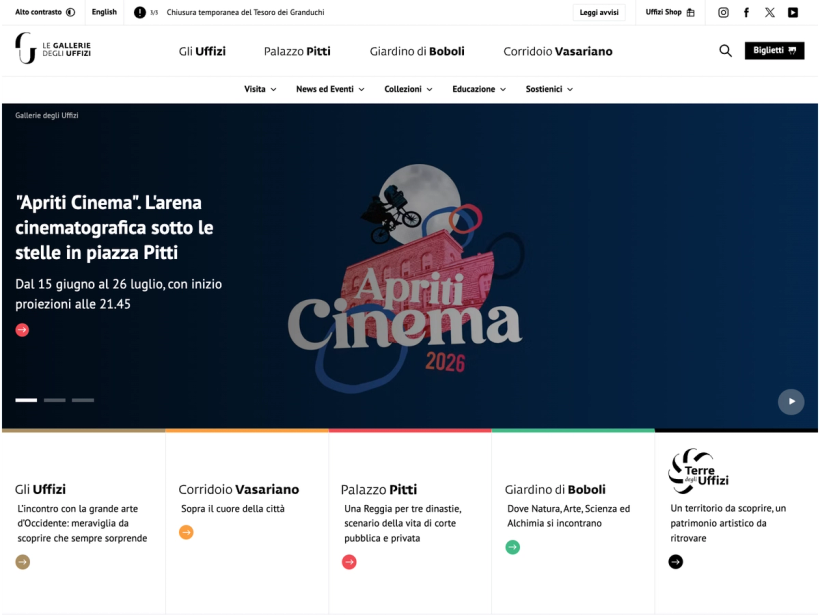
Task: Open the Palazzo Pitti card title
Action: pyautogui.click(x=379, y=489)
